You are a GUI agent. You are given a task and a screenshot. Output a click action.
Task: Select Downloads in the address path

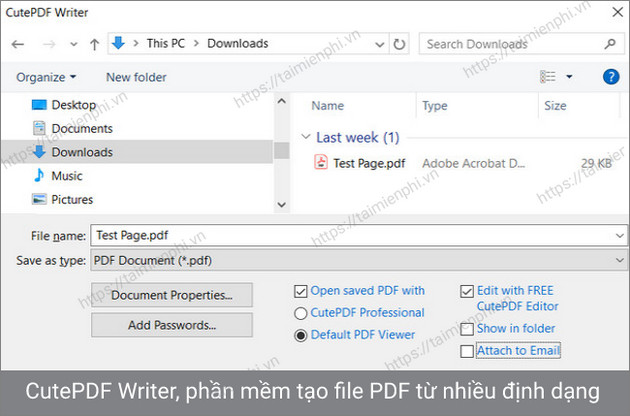[237, 43]
